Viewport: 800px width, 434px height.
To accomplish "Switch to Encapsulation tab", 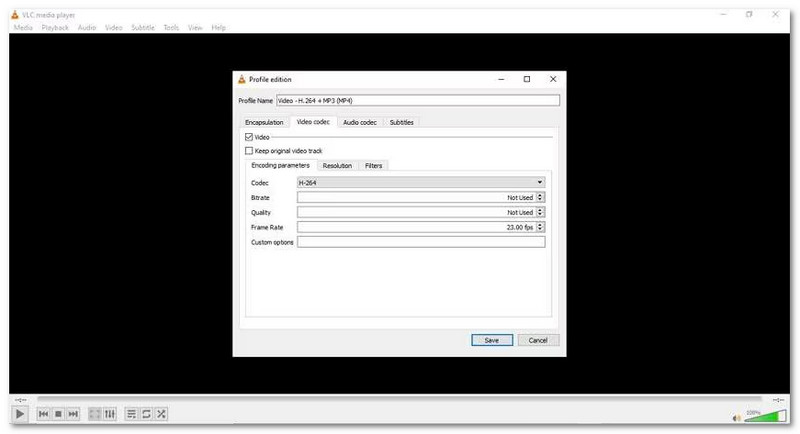I will (264, 122).
